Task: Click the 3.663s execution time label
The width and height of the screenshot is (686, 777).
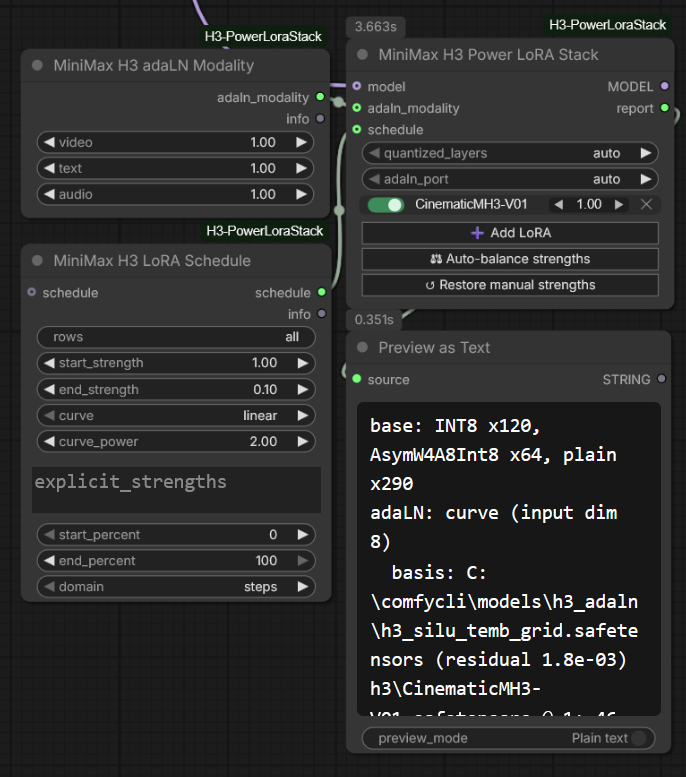Action: 375,26
